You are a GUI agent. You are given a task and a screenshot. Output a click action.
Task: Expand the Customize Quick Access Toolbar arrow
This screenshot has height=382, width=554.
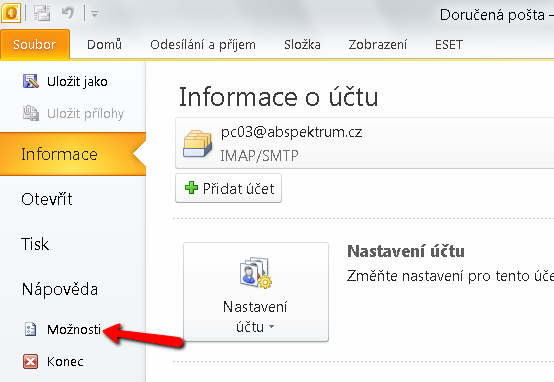pos(94,14)
